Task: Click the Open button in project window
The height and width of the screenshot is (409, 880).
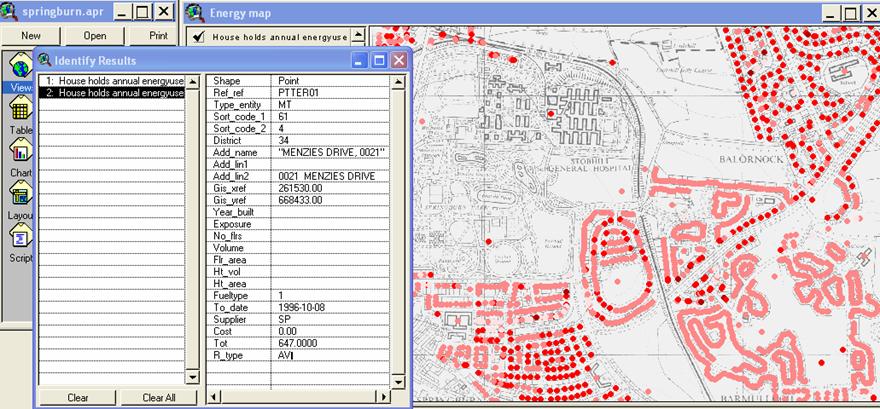Action: pos(94,35)
